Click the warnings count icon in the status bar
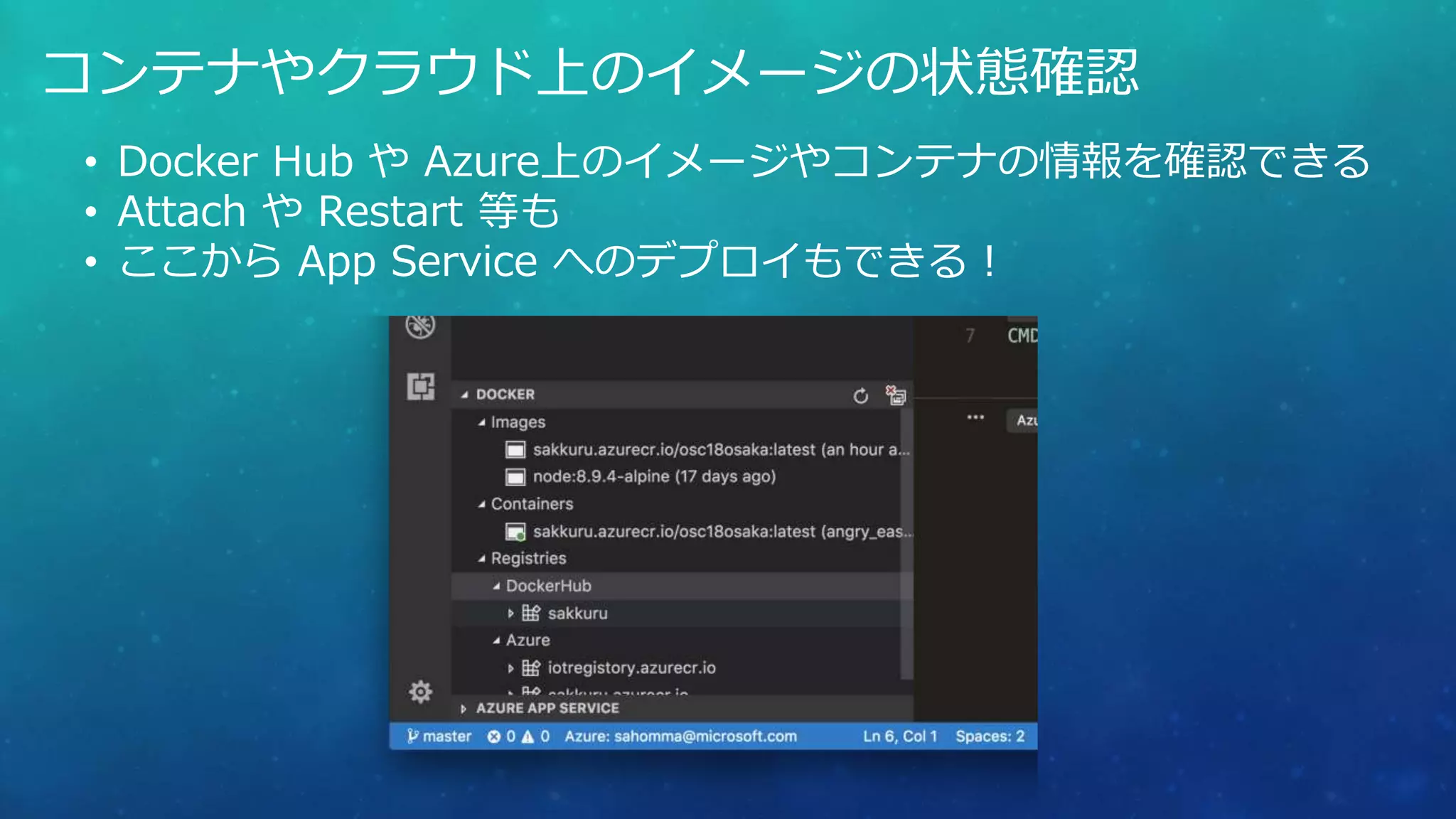Viewport: 1456px width, 819px height. 528,737
